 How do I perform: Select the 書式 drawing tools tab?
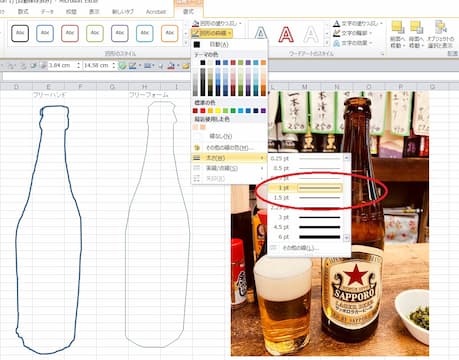(188, 11)
